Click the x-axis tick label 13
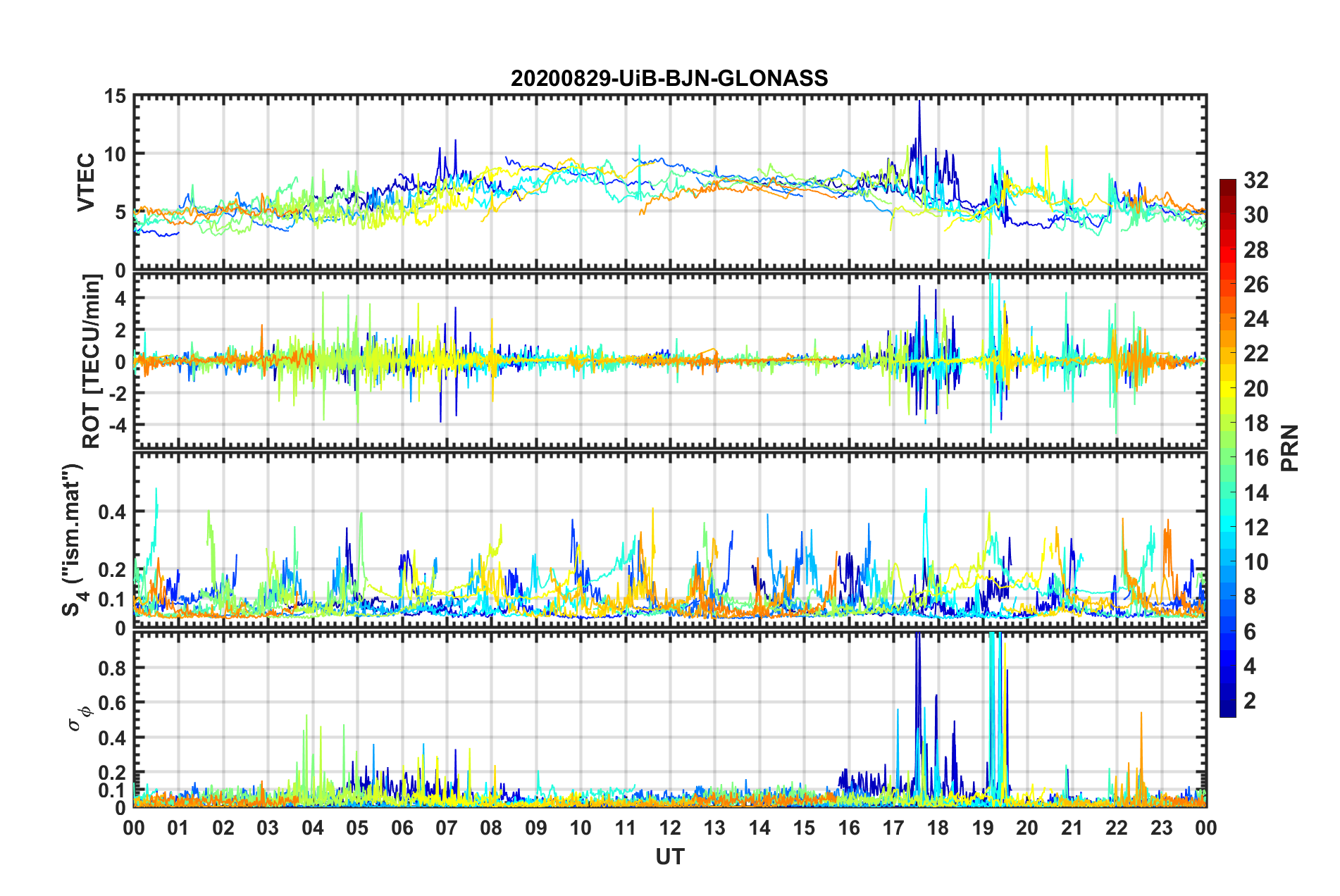1340x896 pixels. (714, 828)
